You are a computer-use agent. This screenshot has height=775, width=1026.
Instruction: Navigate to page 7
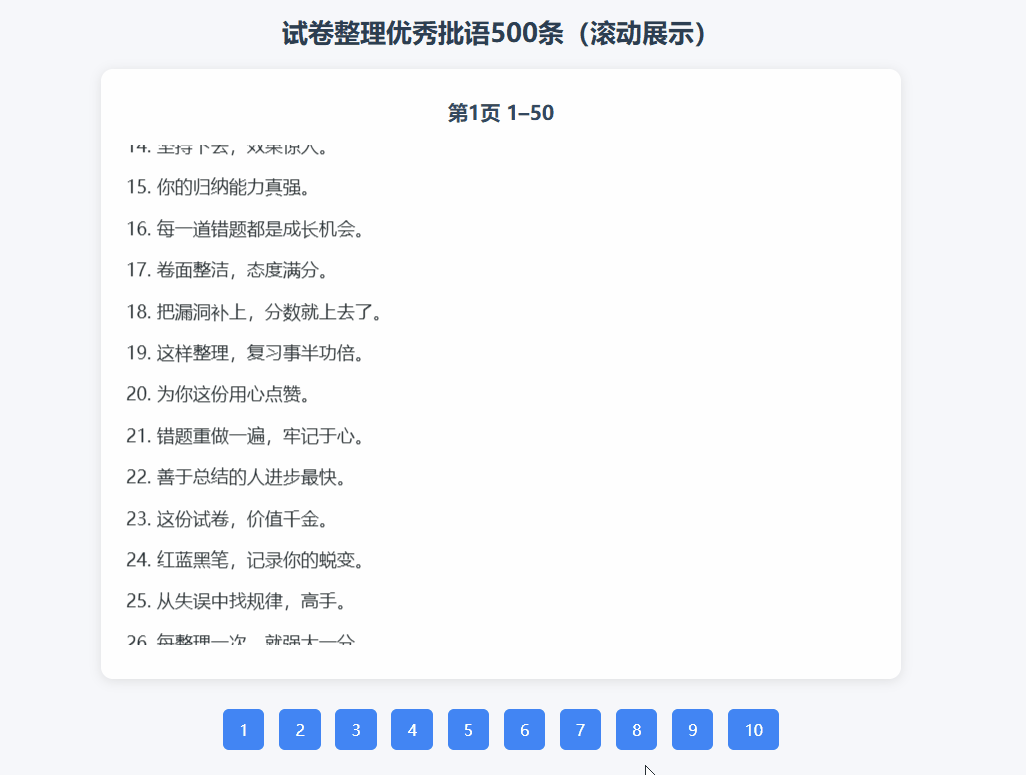tap(580, 730)
